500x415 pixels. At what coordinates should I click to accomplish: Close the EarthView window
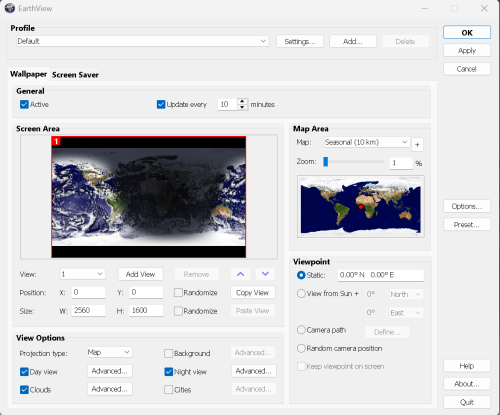click(484, 8)
